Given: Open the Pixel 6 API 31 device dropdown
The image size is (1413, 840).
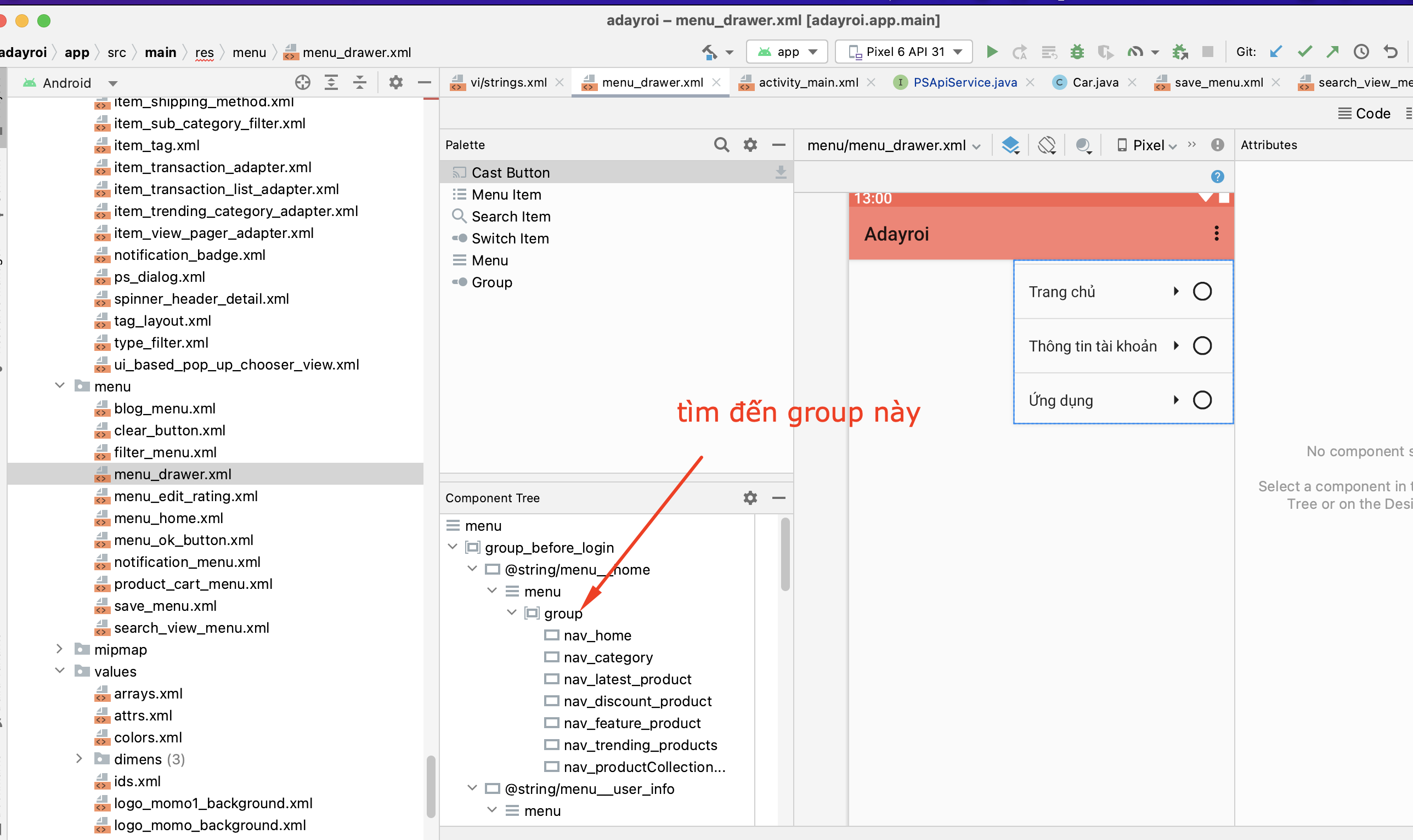Looking at the screenshot, I should coord(903,52).
